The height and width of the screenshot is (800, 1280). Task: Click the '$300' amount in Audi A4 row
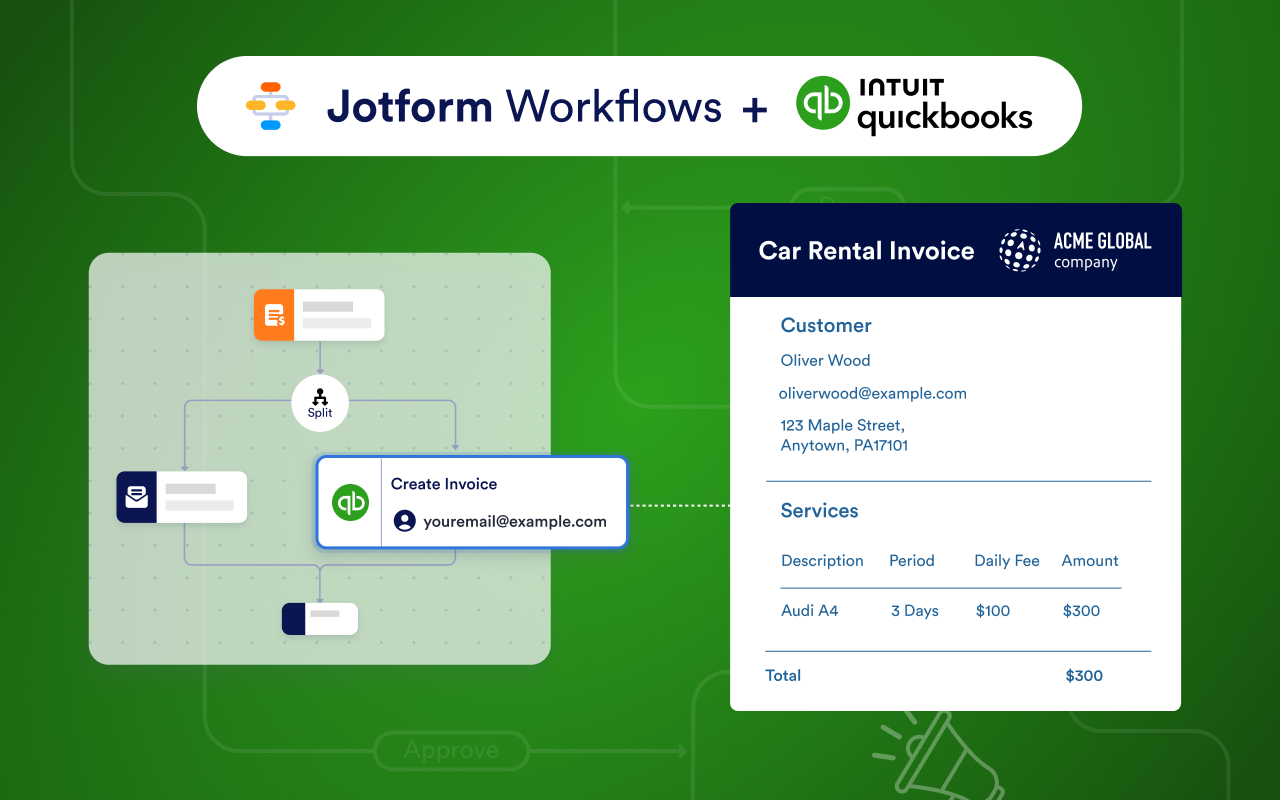(x=1081, y=611)
